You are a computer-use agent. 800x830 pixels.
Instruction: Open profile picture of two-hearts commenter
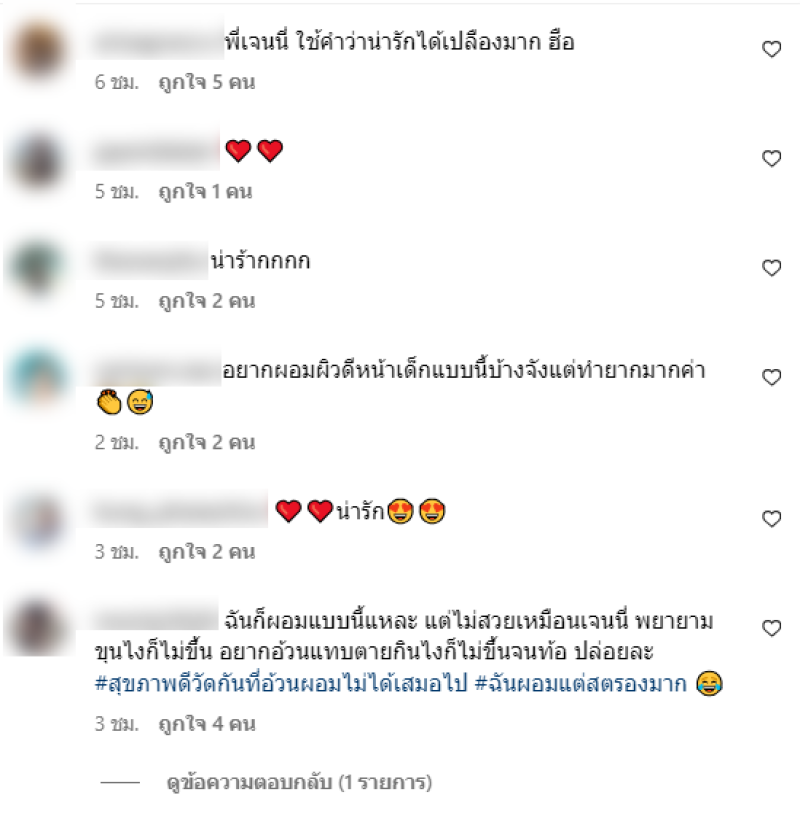38,159
